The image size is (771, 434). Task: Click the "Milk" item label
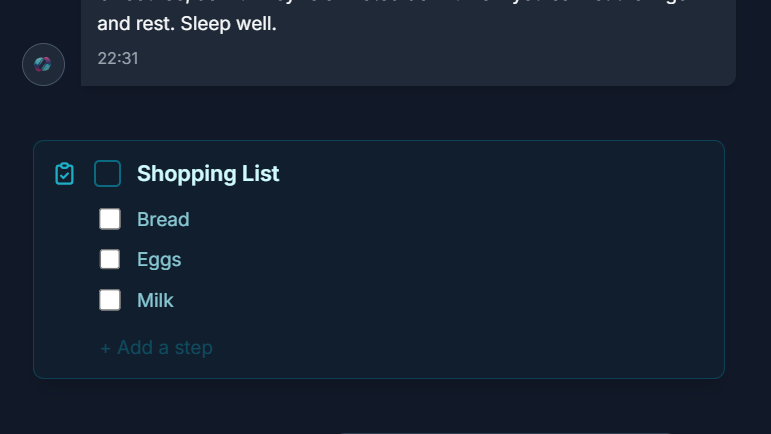[x=155, y=300]
